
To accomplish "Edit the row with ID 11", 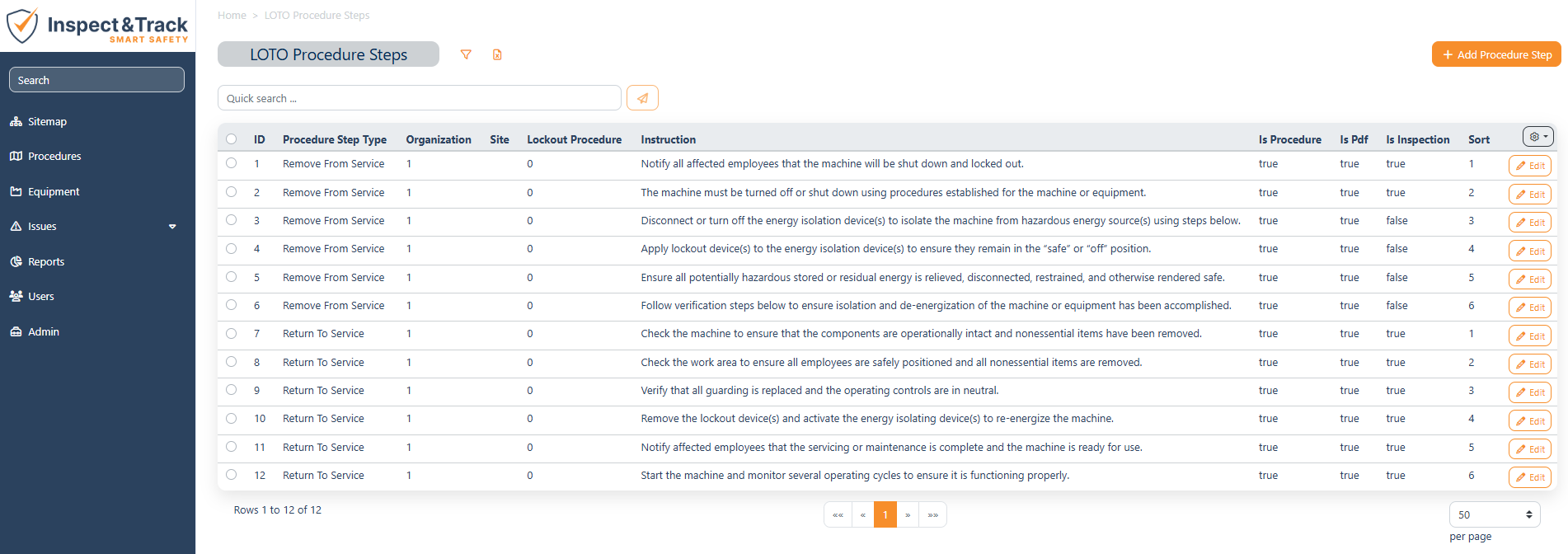I will (1529, 449).
